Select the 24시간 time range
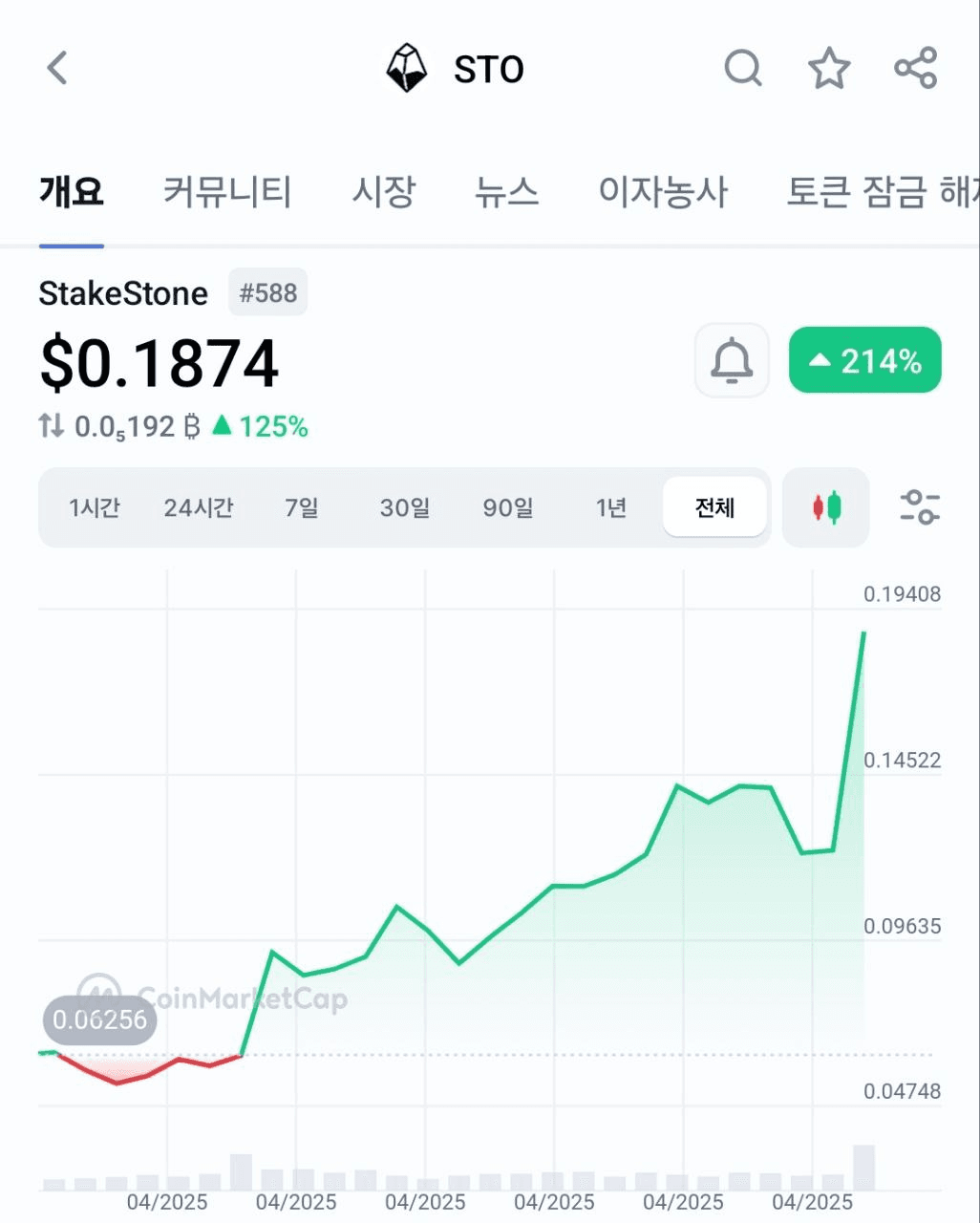 coord(198,507)
